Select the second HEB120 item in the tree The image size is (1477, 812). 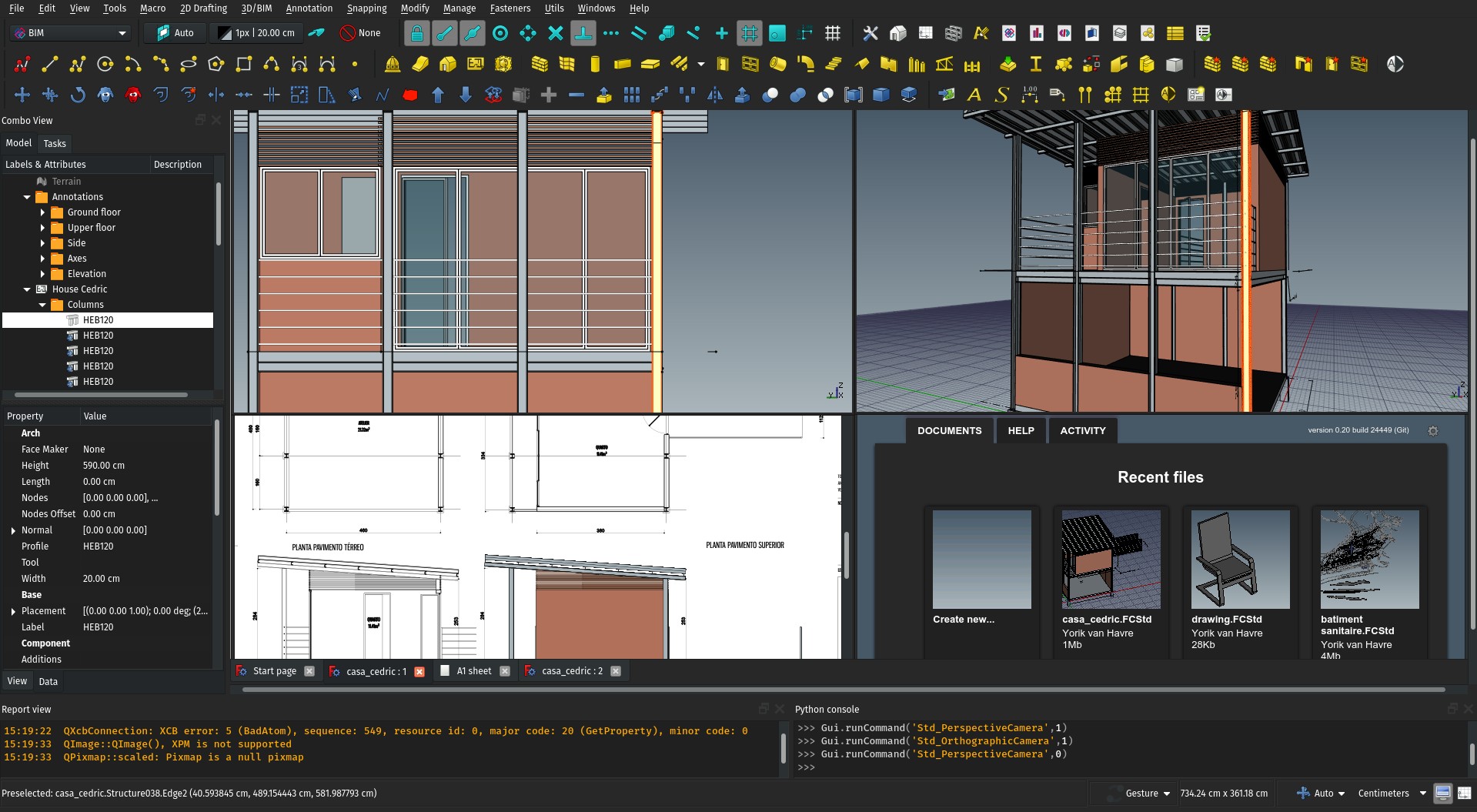coord(99,336)
